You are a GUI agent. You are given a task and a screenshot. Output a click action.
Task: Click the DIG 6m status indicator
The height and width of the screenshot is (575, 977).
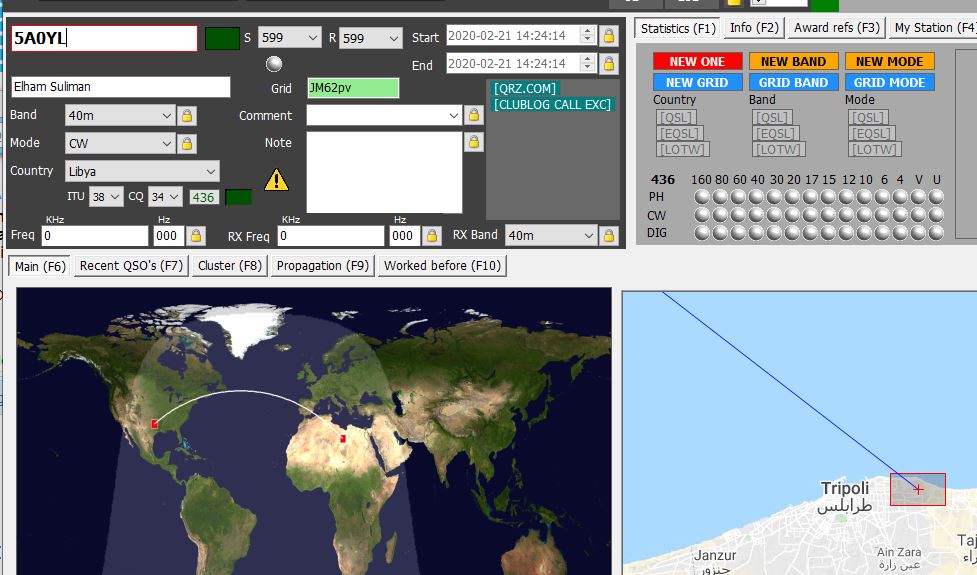882,232
